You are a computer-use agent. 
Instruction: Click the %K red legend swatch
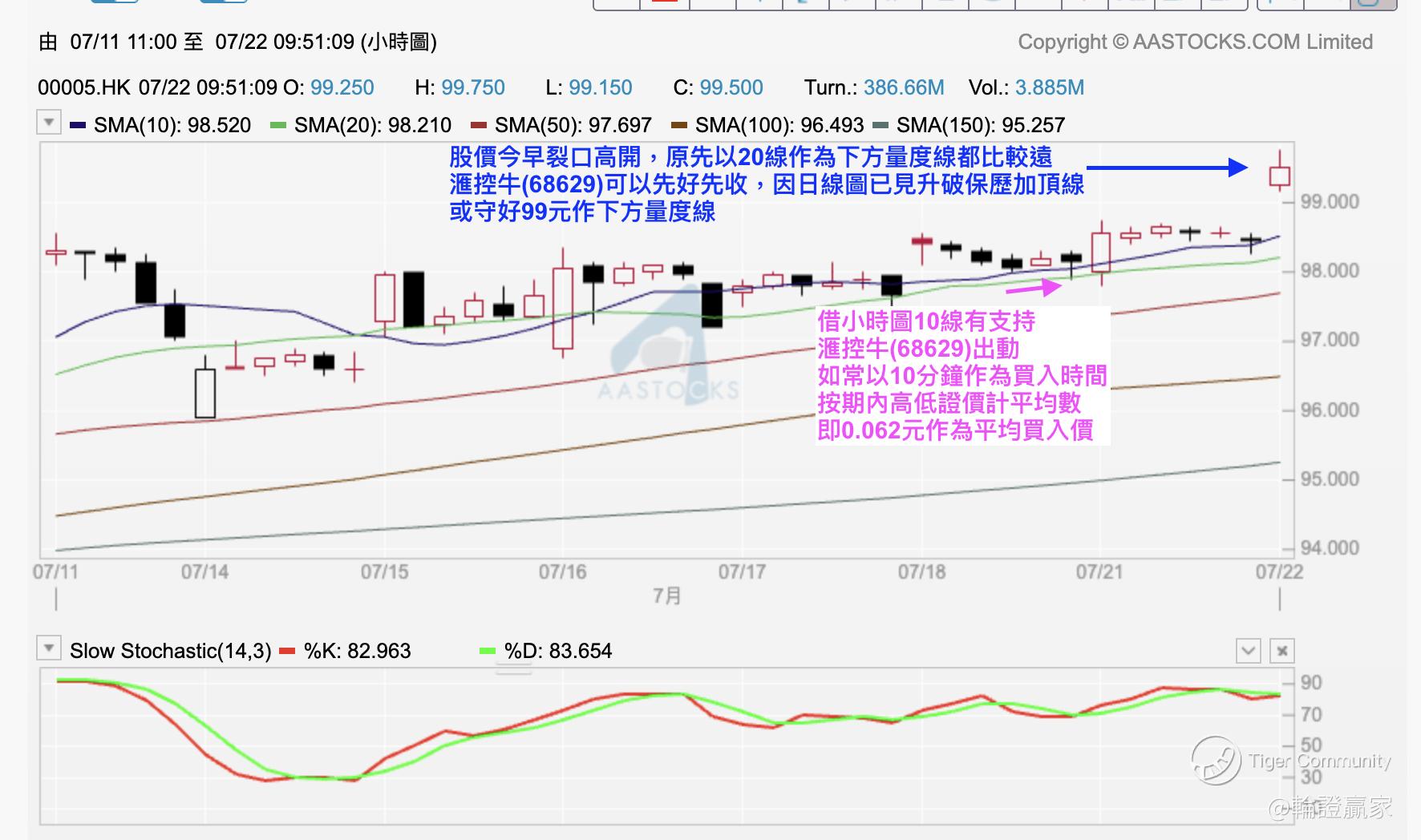[287, 652]
